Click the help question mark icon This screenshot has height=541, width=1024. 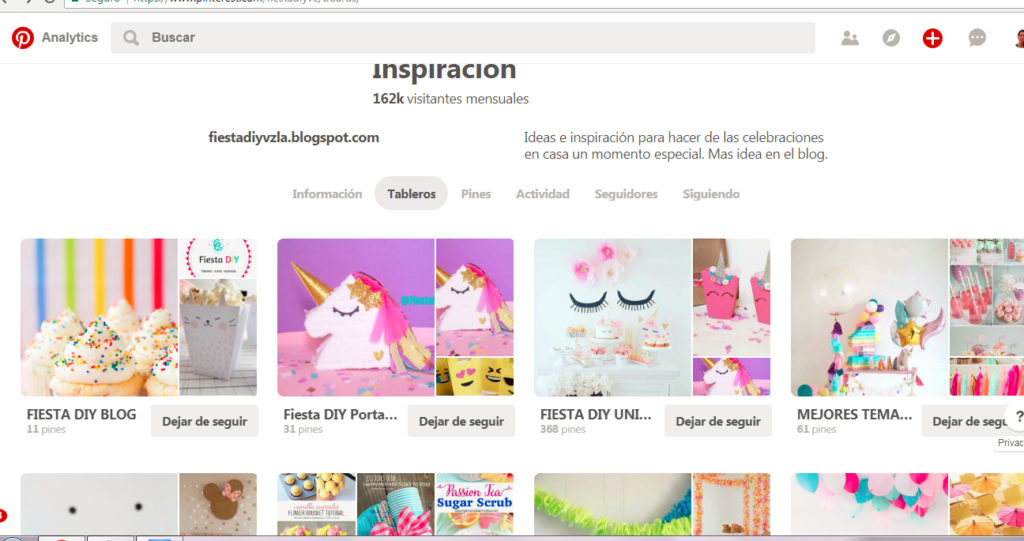tap(1018, 417)
